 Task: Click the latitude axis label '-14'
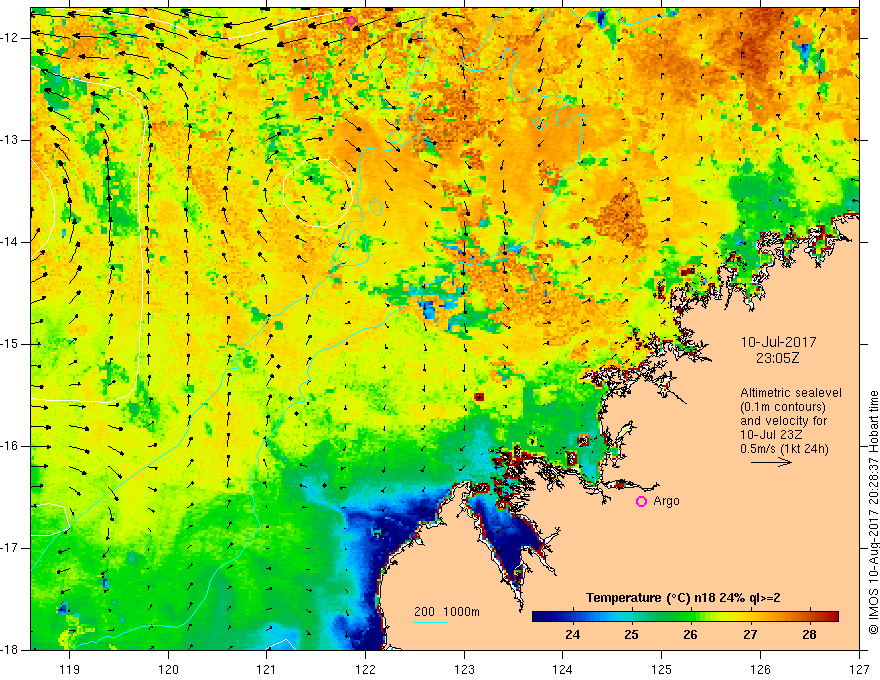click(x=10, y=242)
